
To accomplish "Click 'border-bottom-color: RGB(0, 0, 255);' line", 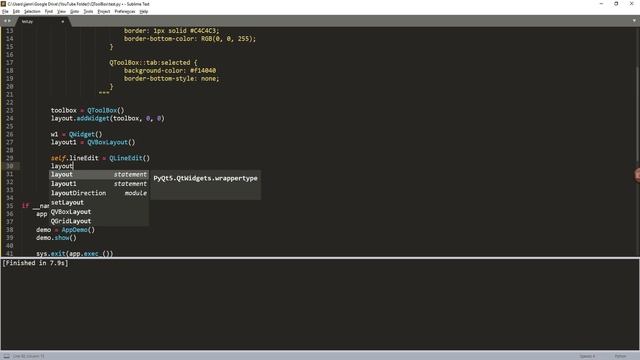I will (x=190, y=39).
